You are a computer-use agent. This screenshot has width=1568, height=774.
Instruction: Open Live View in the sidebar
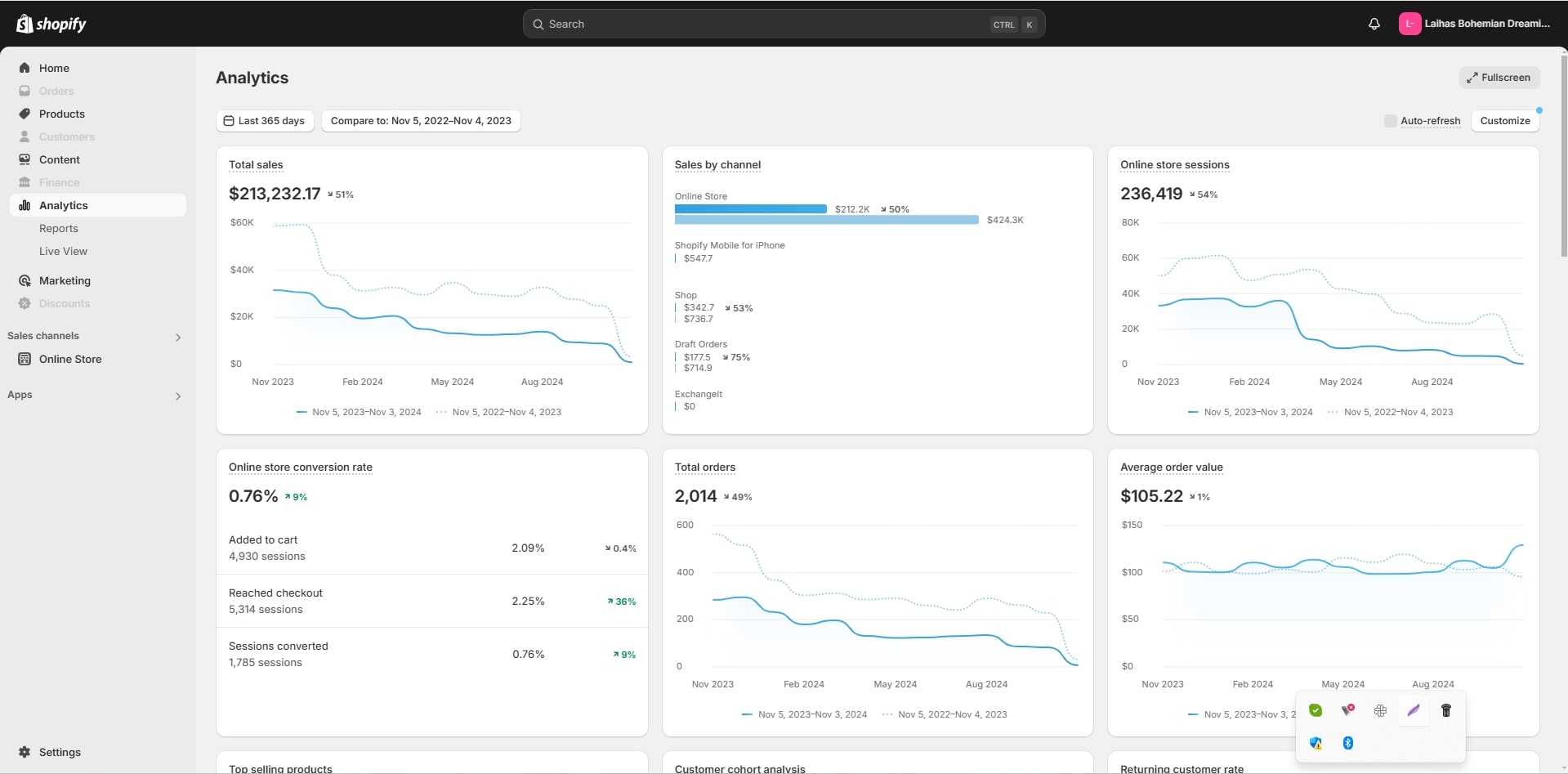(63, 251)
